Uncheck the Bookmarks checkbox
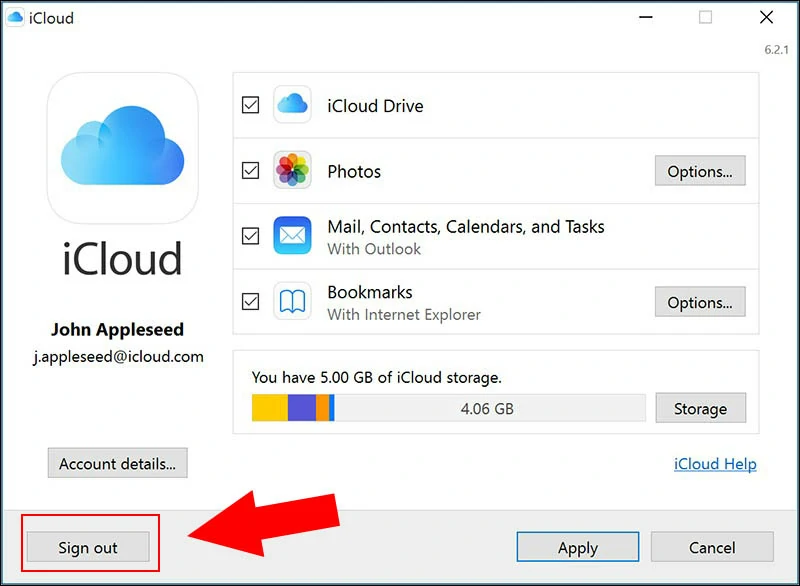 [x=251, y=301]
